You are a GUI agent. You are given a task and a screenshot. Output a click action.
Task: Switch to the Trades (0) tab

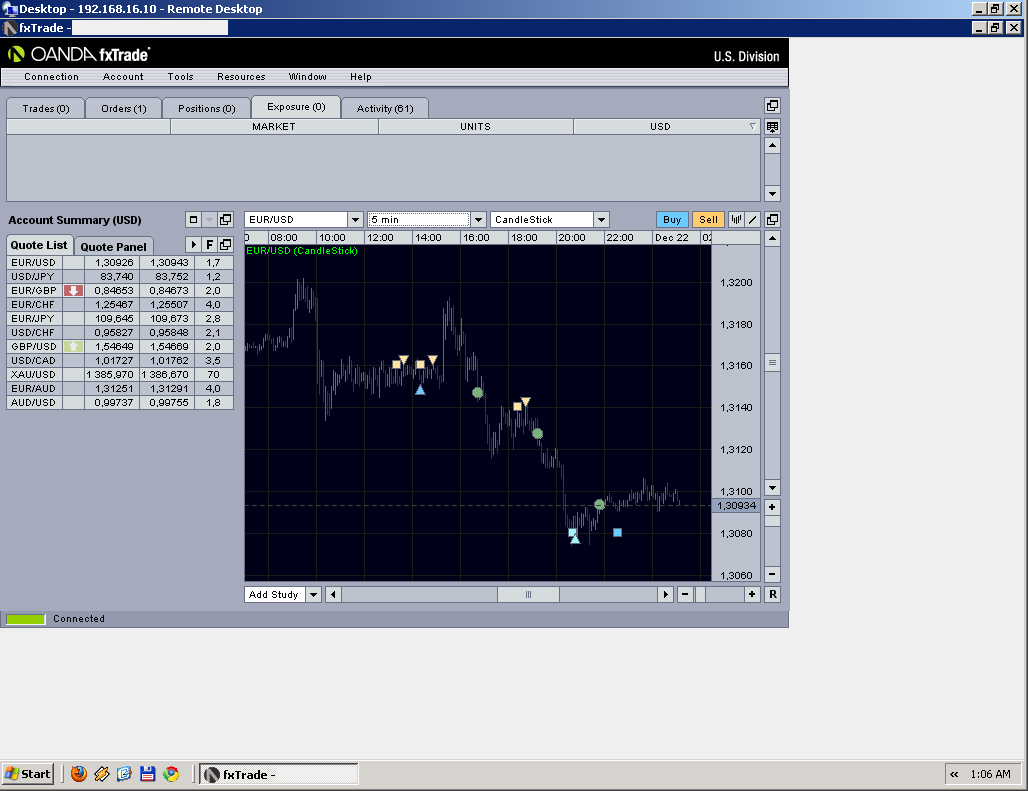[46, 108]
